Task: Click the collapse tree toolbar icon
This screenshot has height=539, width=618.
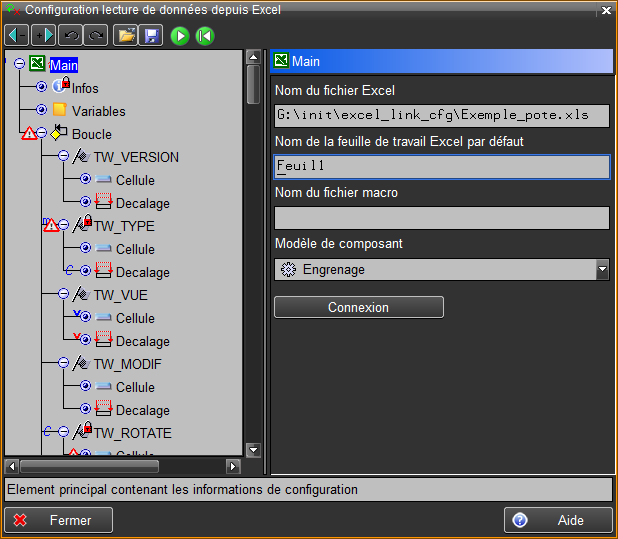Action: tap(17, 36)
